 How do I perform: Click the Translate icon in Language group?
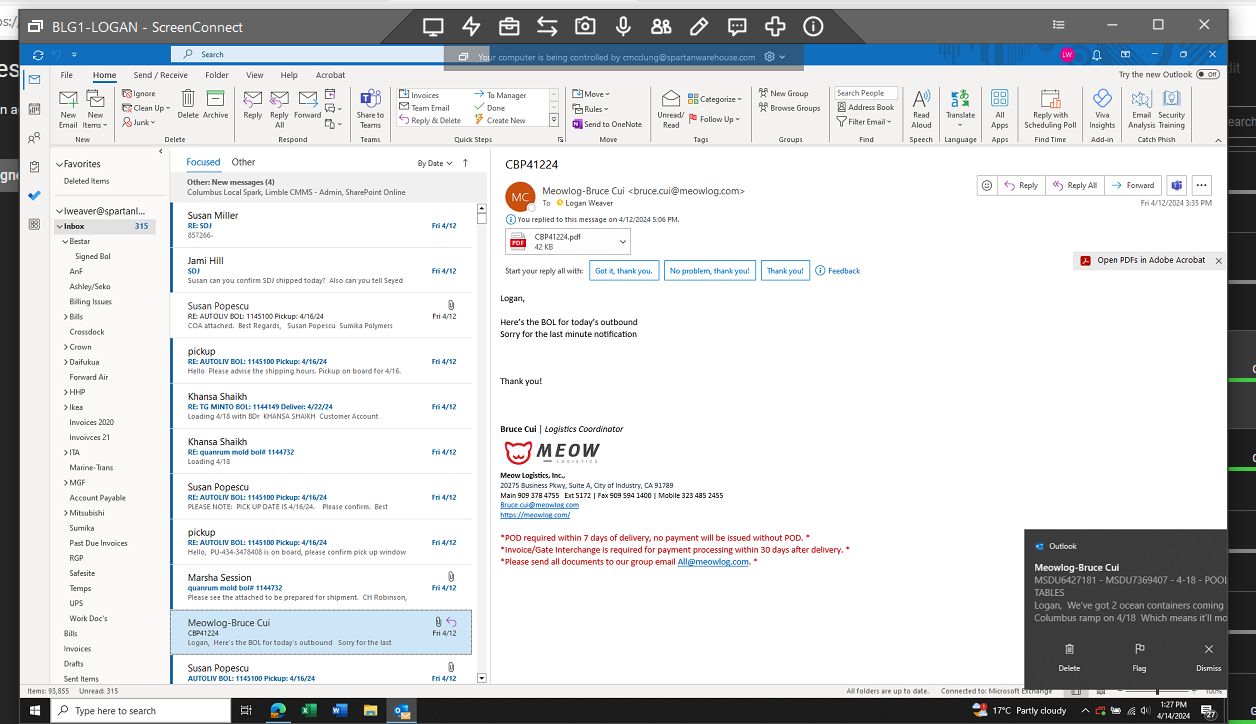tap(960, 104)
